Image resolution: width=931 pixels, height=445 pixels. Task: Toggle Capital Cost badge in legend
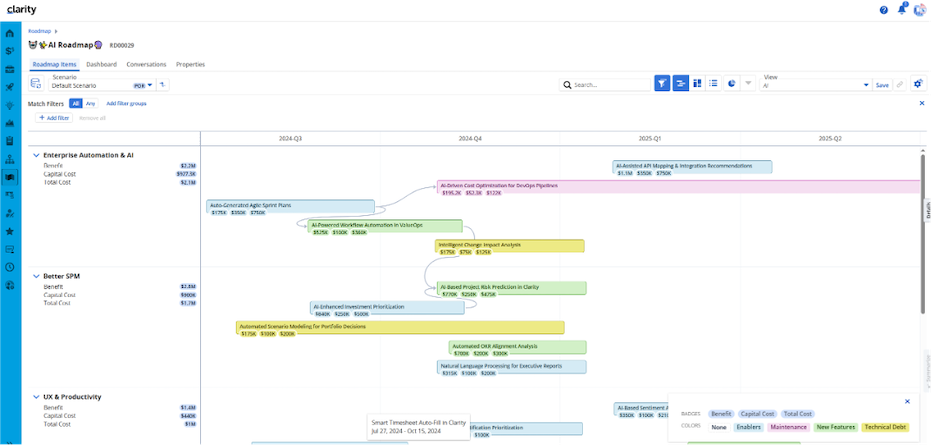(x=758, y=414)
